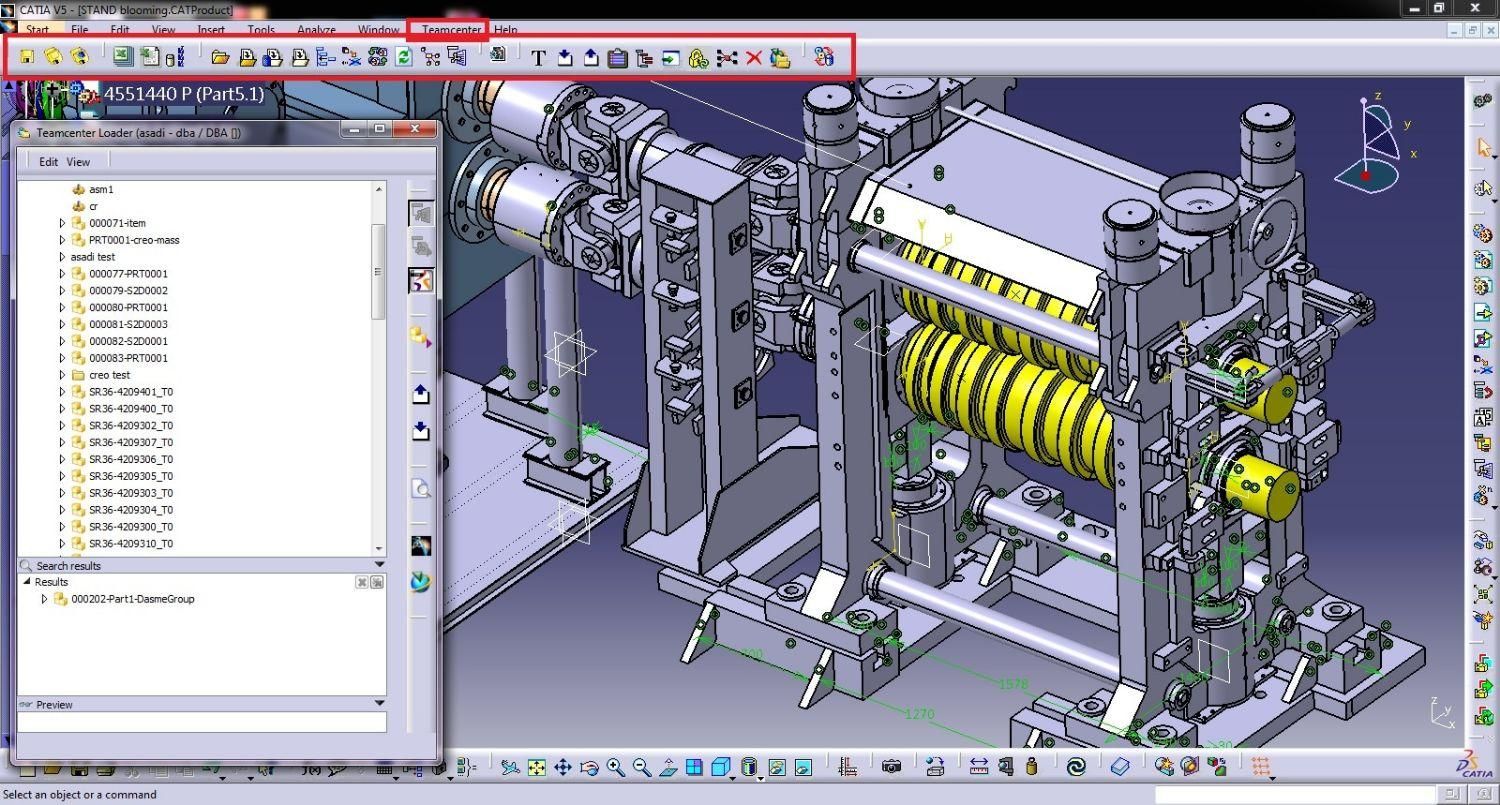Viewport: 1500px width, 805px height.
Task: Collapse the Results node
Action: (x=27, y=582)
